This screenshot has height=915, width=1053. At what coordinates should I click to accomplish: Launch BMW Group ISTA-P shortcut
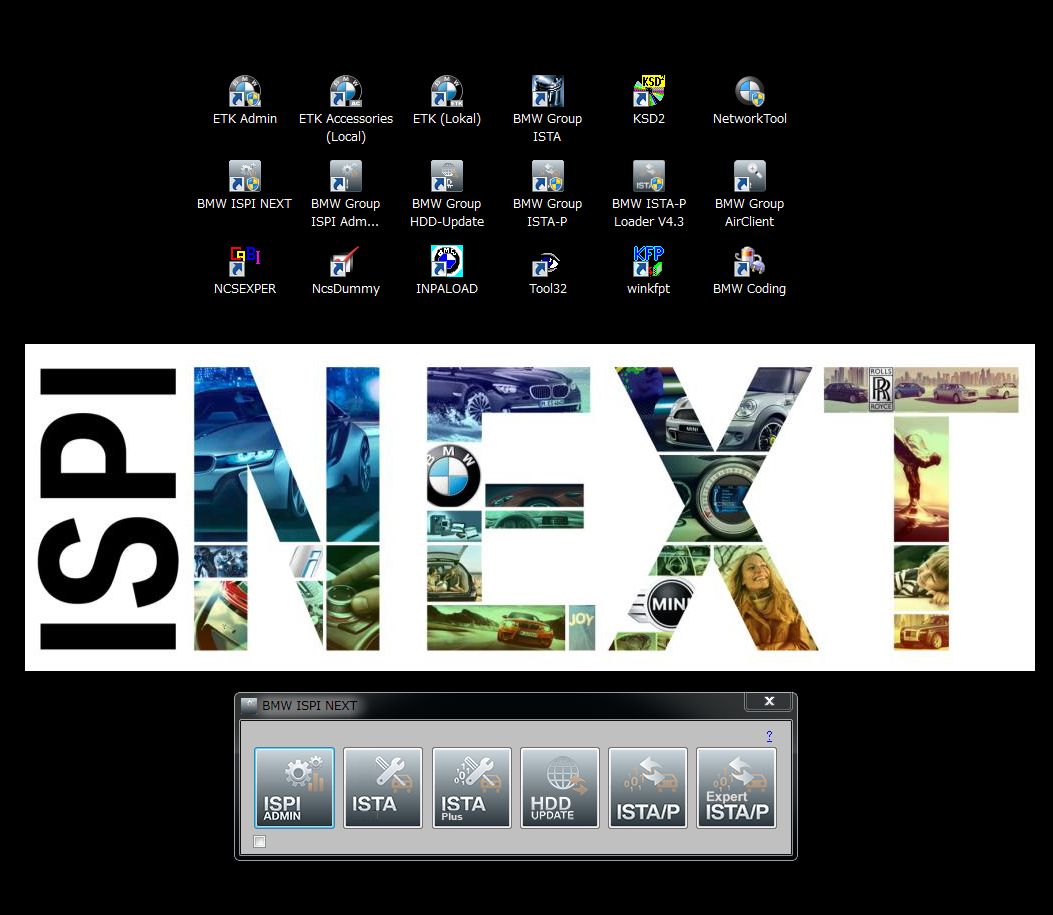click(x=547, y=195)
